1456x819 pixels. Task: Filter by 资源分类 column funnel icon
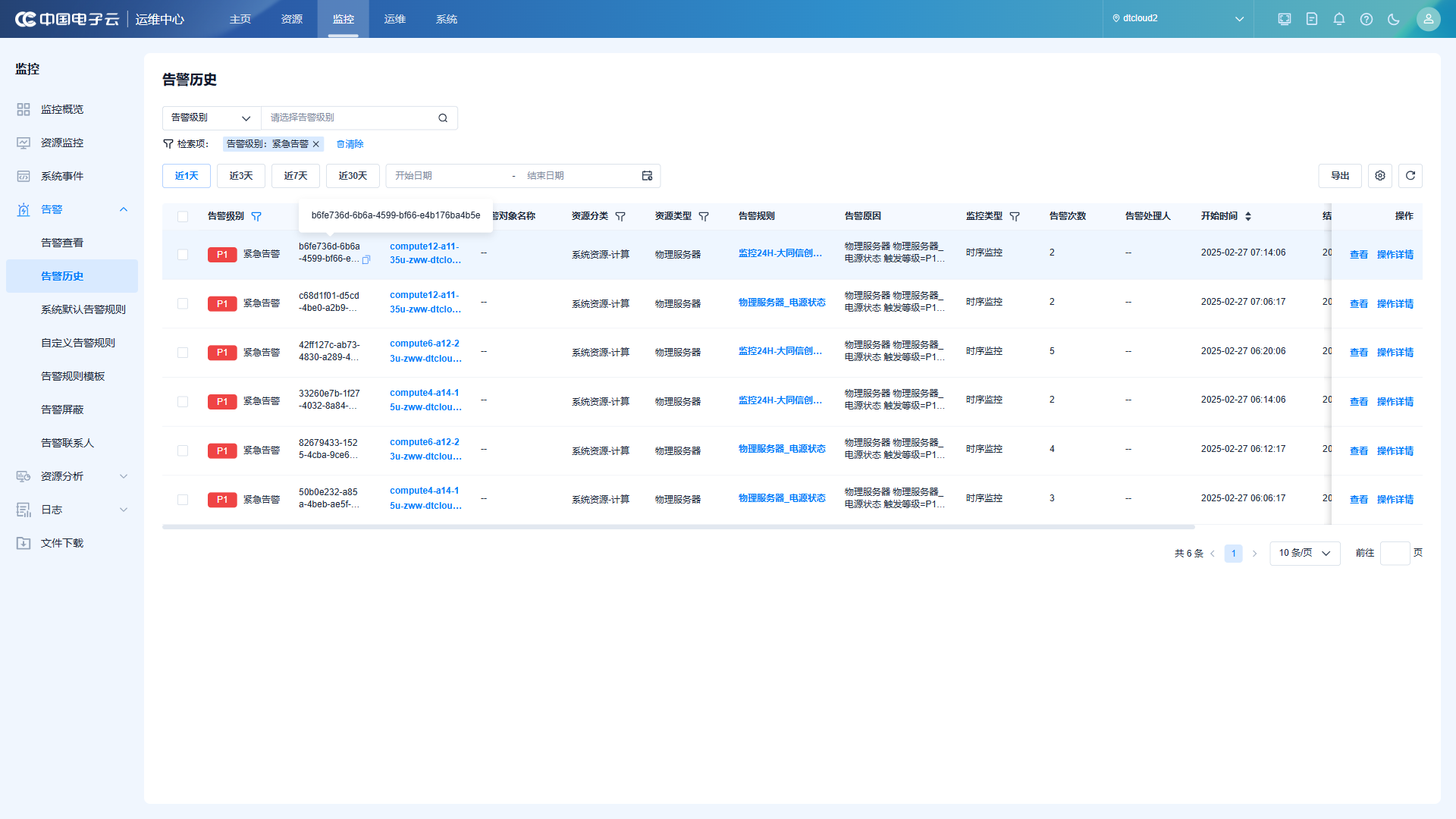[620, 217]
